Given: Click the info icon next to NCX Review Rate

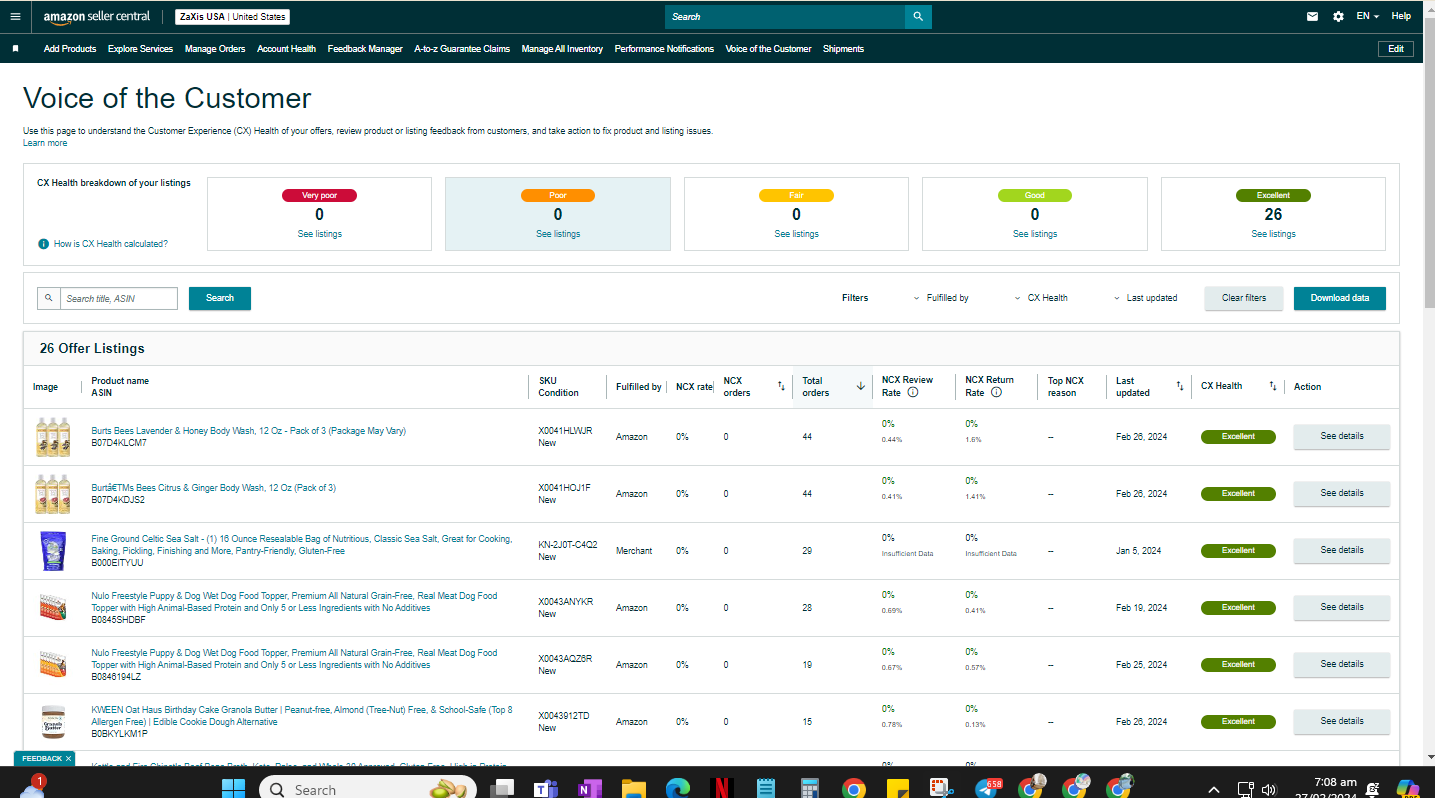Looking at the screenshot, I should point(913,393).
